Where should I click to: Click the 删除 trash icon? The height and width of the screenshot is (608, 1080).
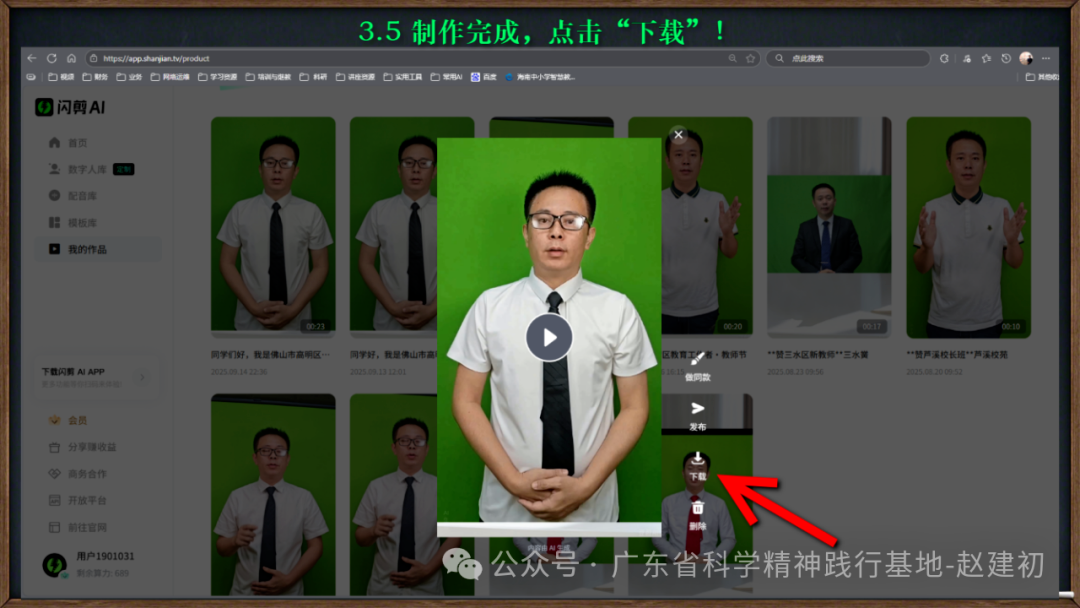698,509
